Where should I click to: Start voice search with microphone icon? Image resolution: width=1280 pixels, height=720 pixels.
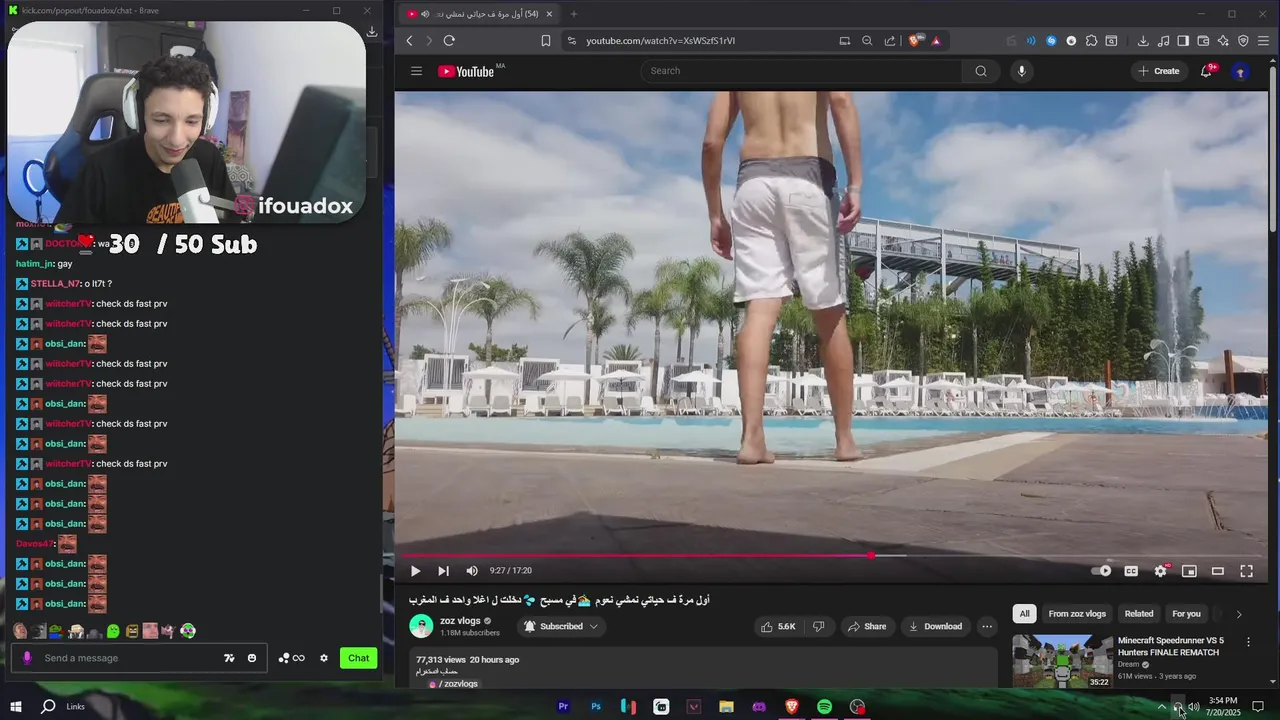click(1021, 71)
